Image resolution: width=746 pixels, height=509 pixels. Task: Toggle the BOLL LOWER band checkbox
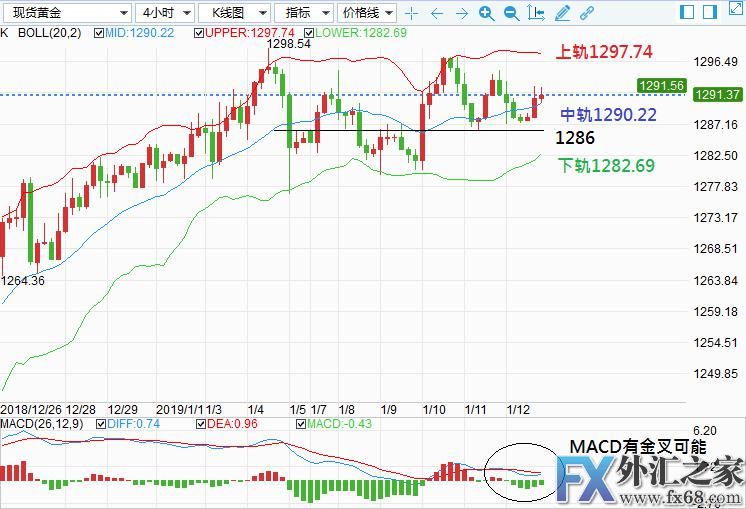[x=308, y=33]
